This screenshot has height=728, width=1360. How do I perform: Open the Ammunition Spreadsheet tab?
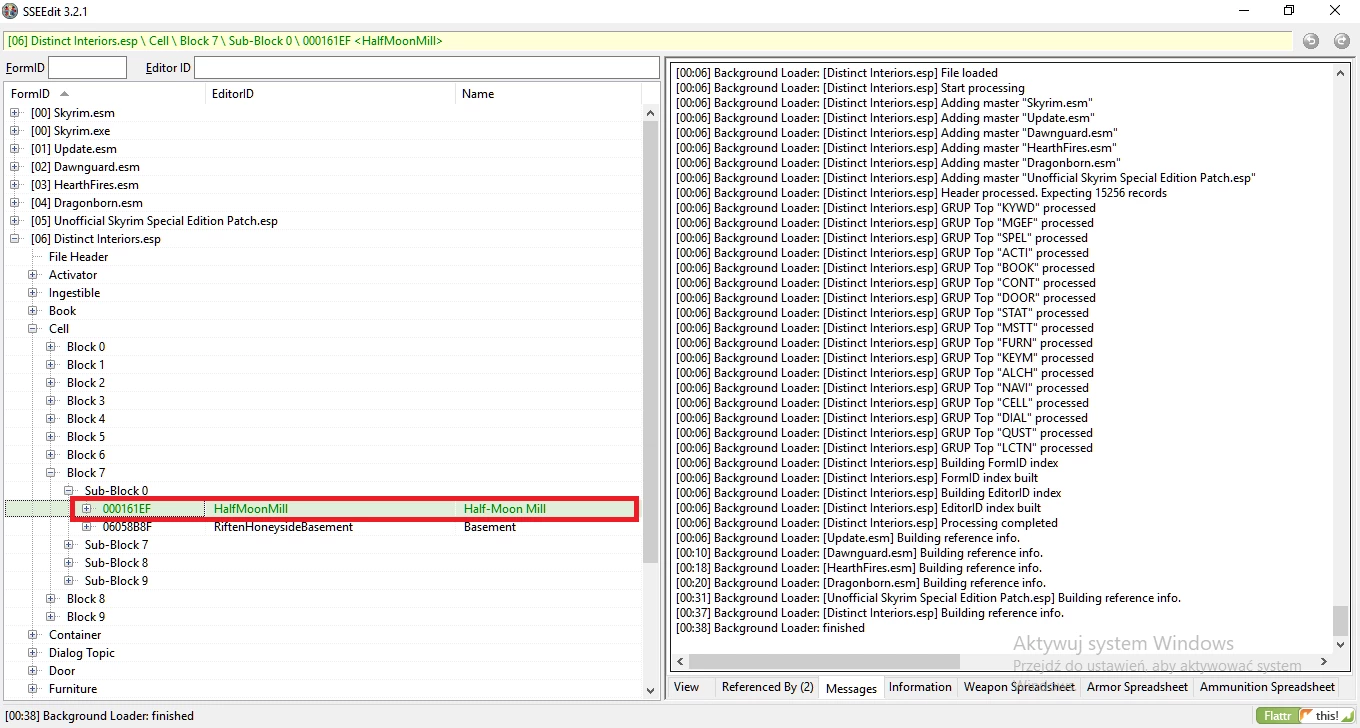(x=1267, y=687)
